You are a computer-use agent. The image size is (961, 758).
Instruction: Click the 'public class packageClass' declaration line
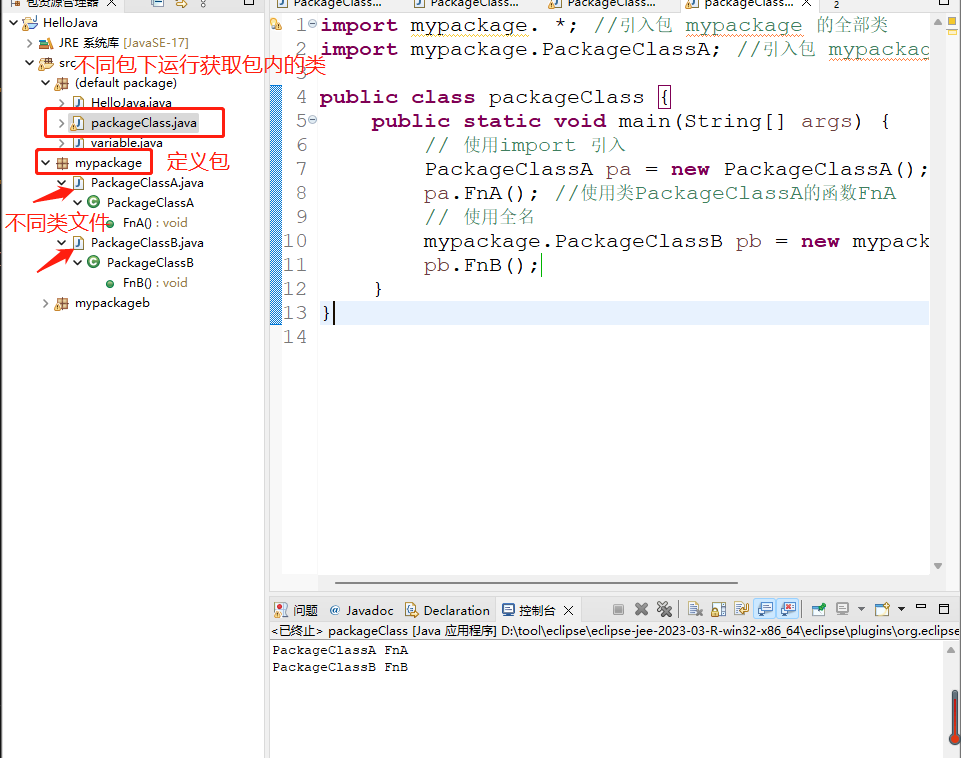click(x=481, y=97)
